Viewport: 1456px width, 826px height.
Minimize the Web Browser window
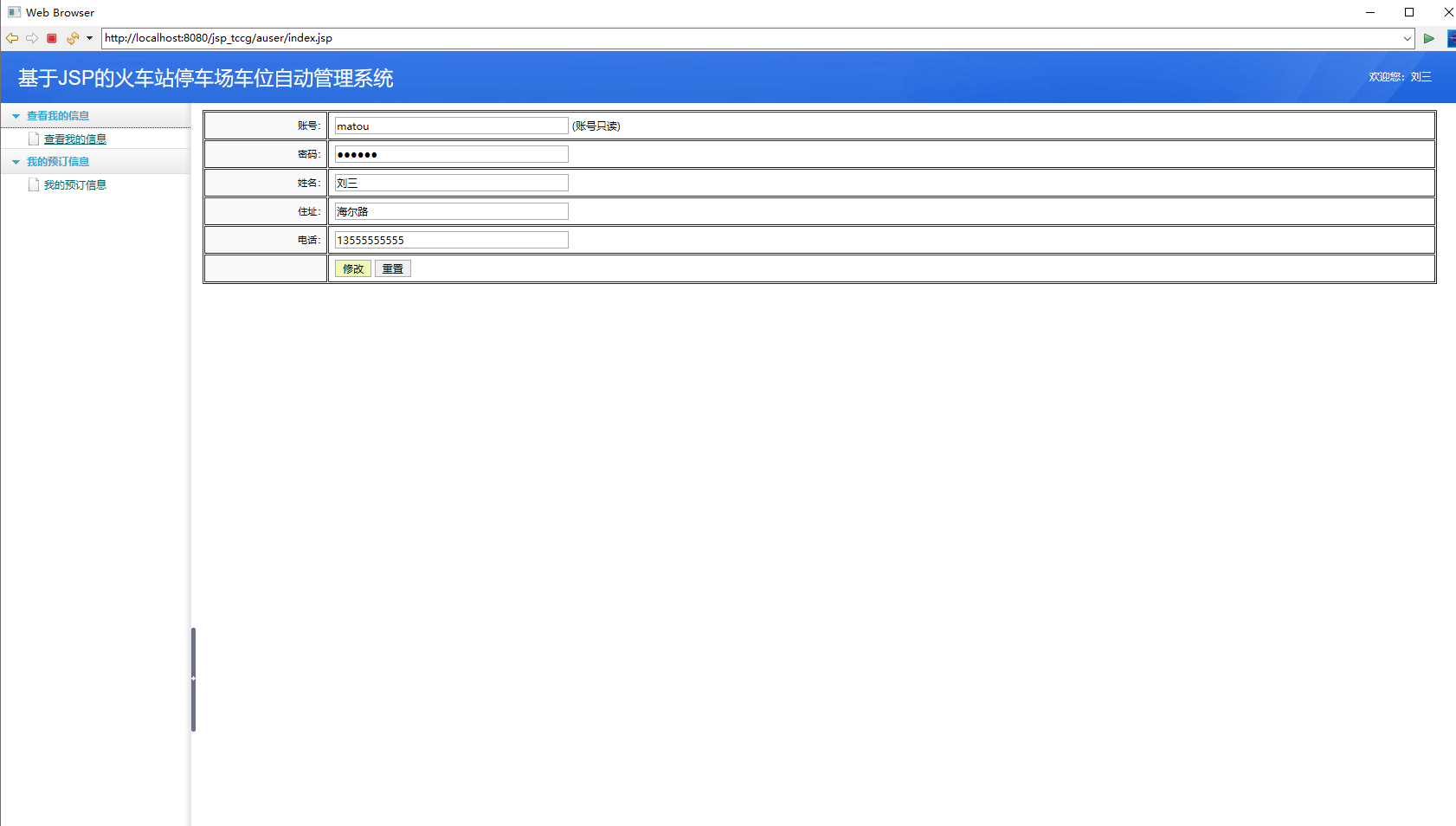(1370, 12)
